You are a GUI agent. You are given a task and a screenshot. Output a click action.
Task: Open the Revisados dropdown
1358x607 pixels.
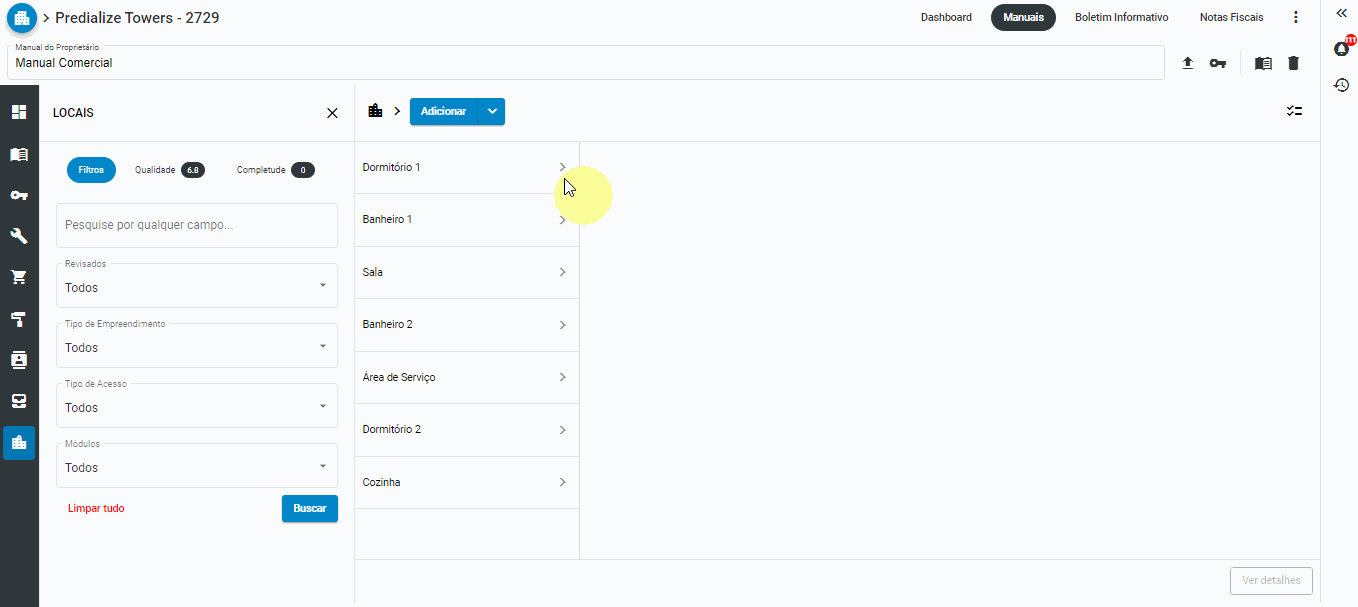point(197,286)
